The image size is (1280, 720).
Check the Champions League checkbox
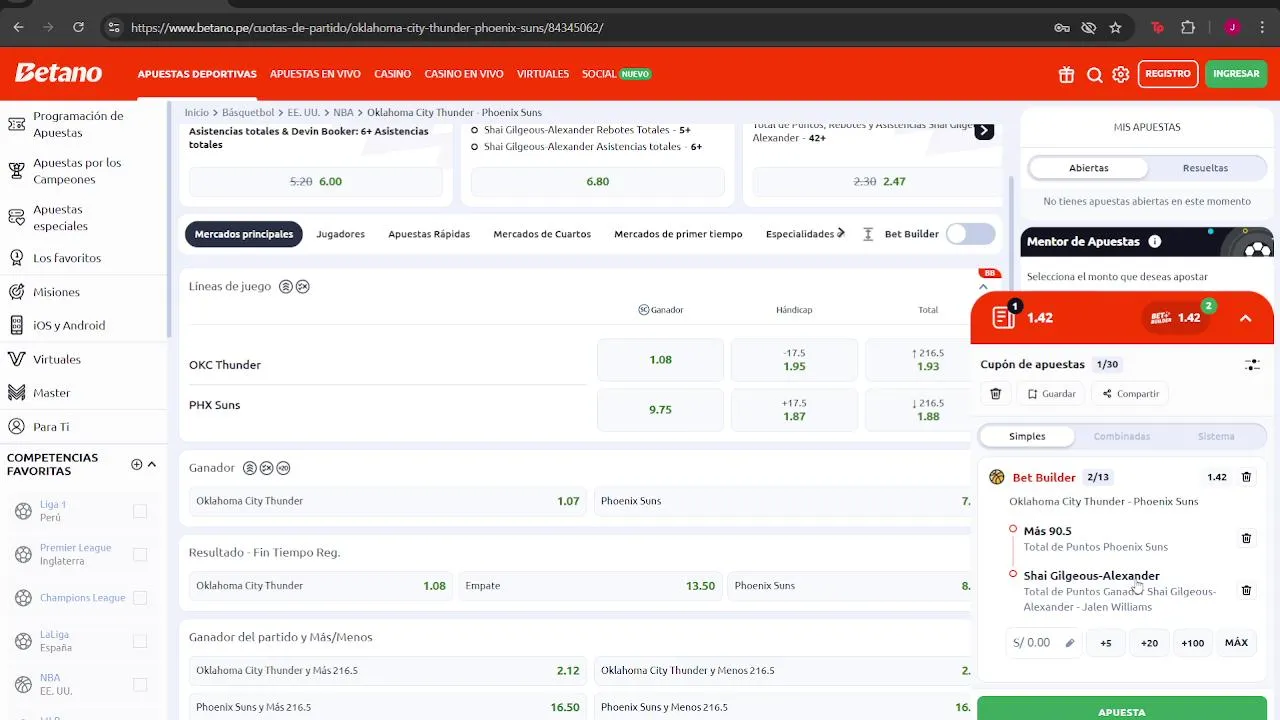[140, 598]
